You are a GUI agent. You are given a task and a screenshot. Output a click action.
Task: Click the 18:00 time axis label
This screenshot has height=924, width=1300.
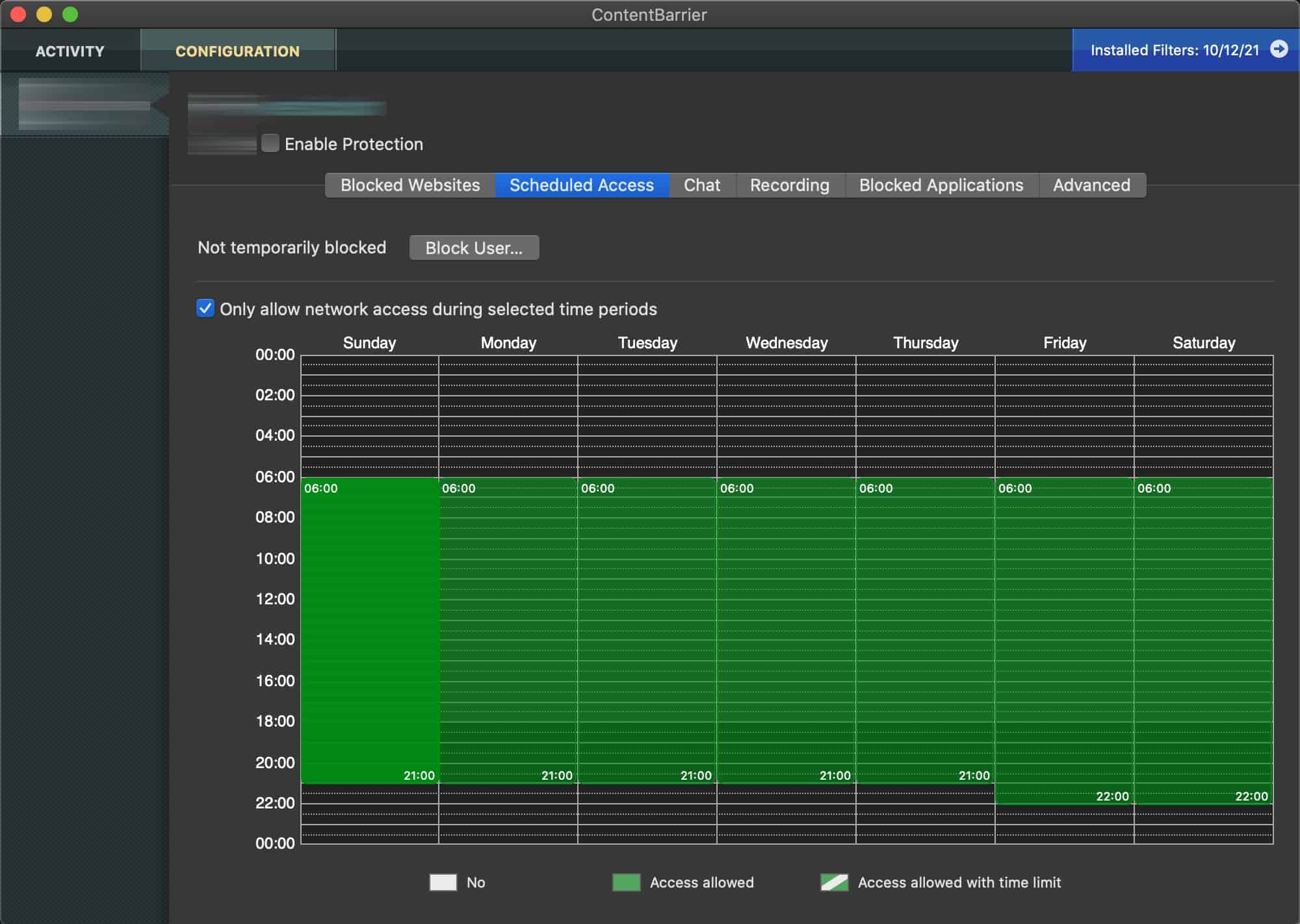point(275,721)
